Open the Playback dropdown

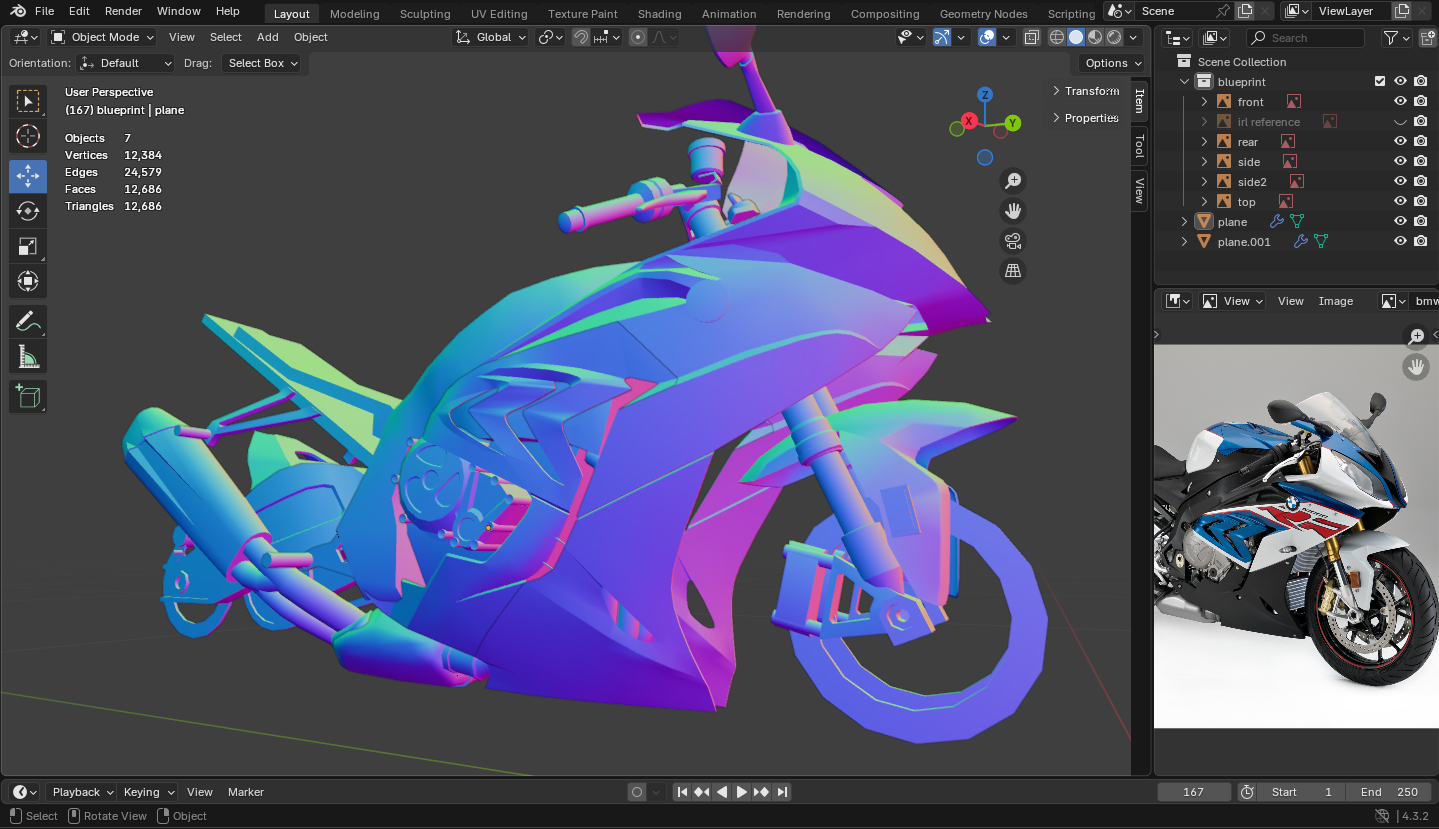click(81, 792)
